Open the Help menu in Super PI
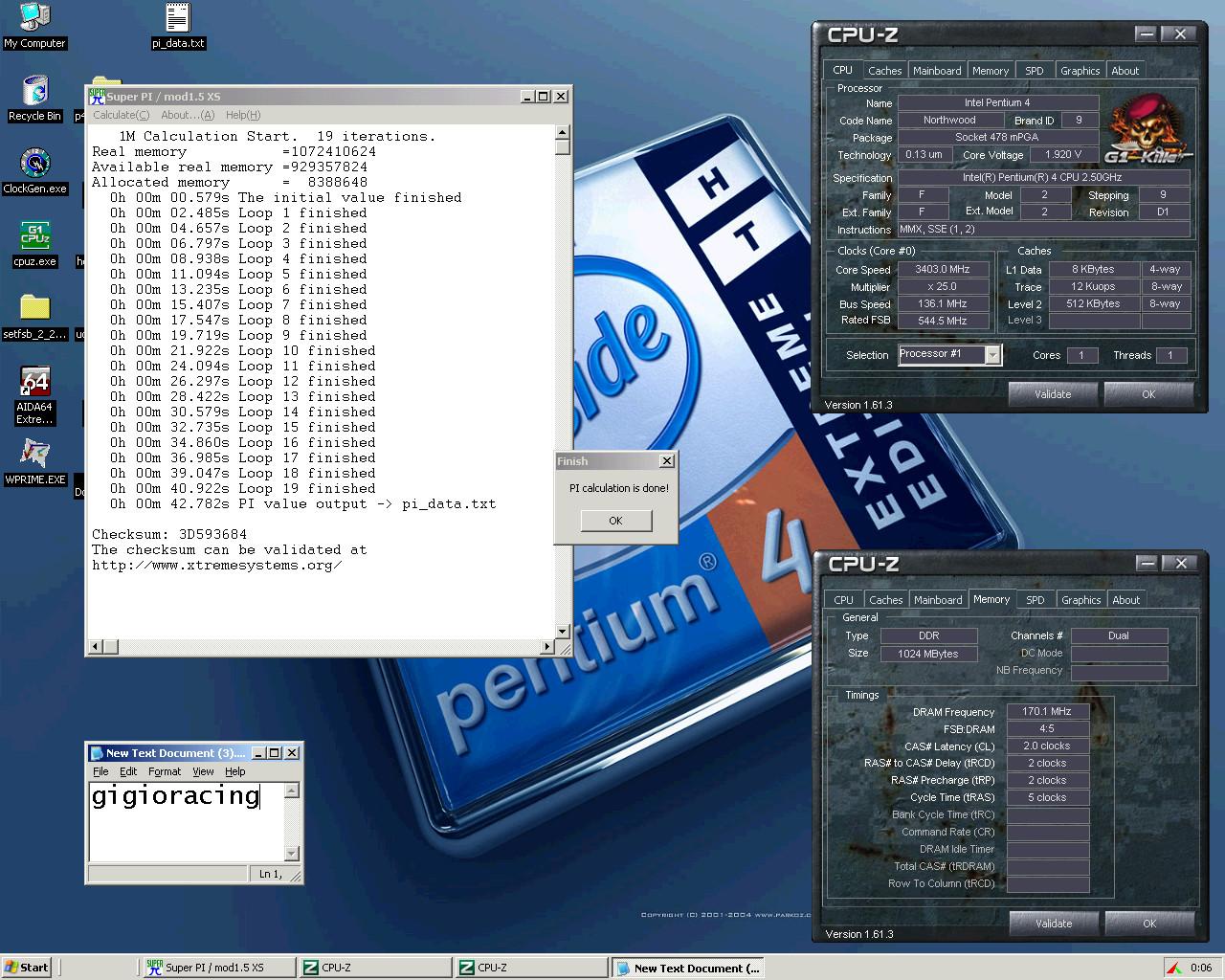 243,115
